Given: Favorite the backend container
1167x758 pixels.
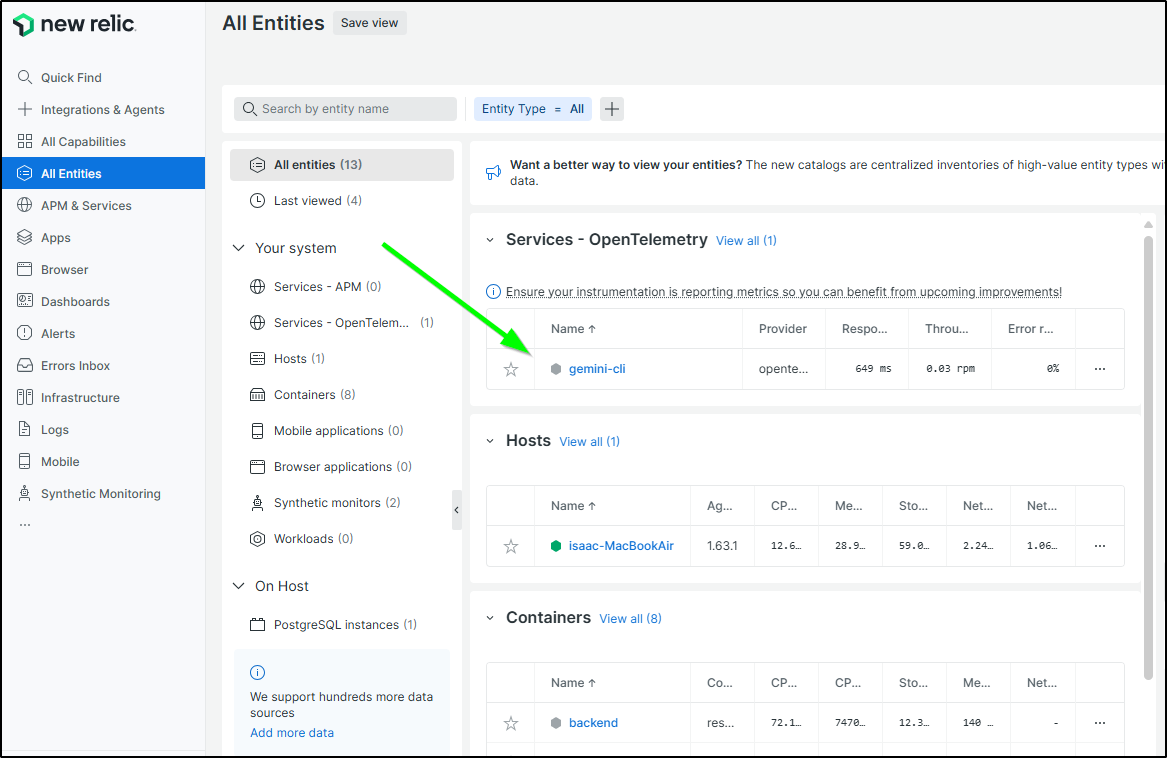Looking at the screenshot, I should (x=511, y=723).
